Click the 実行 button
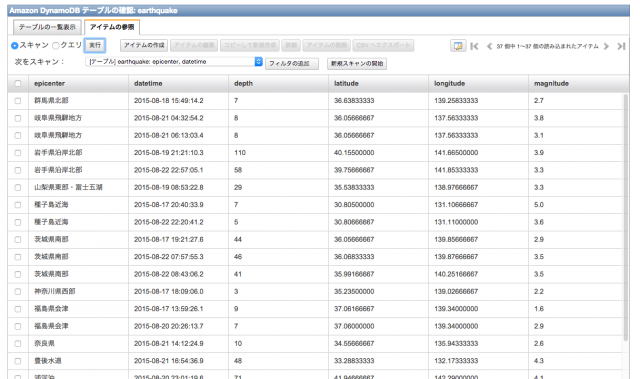 95,45
